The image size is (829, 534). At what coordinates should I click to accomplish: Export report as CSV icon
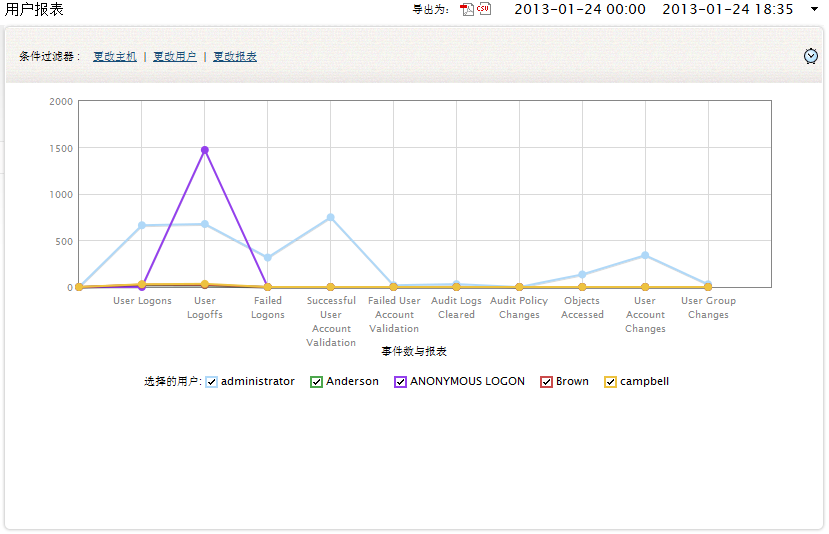[484, 8]
